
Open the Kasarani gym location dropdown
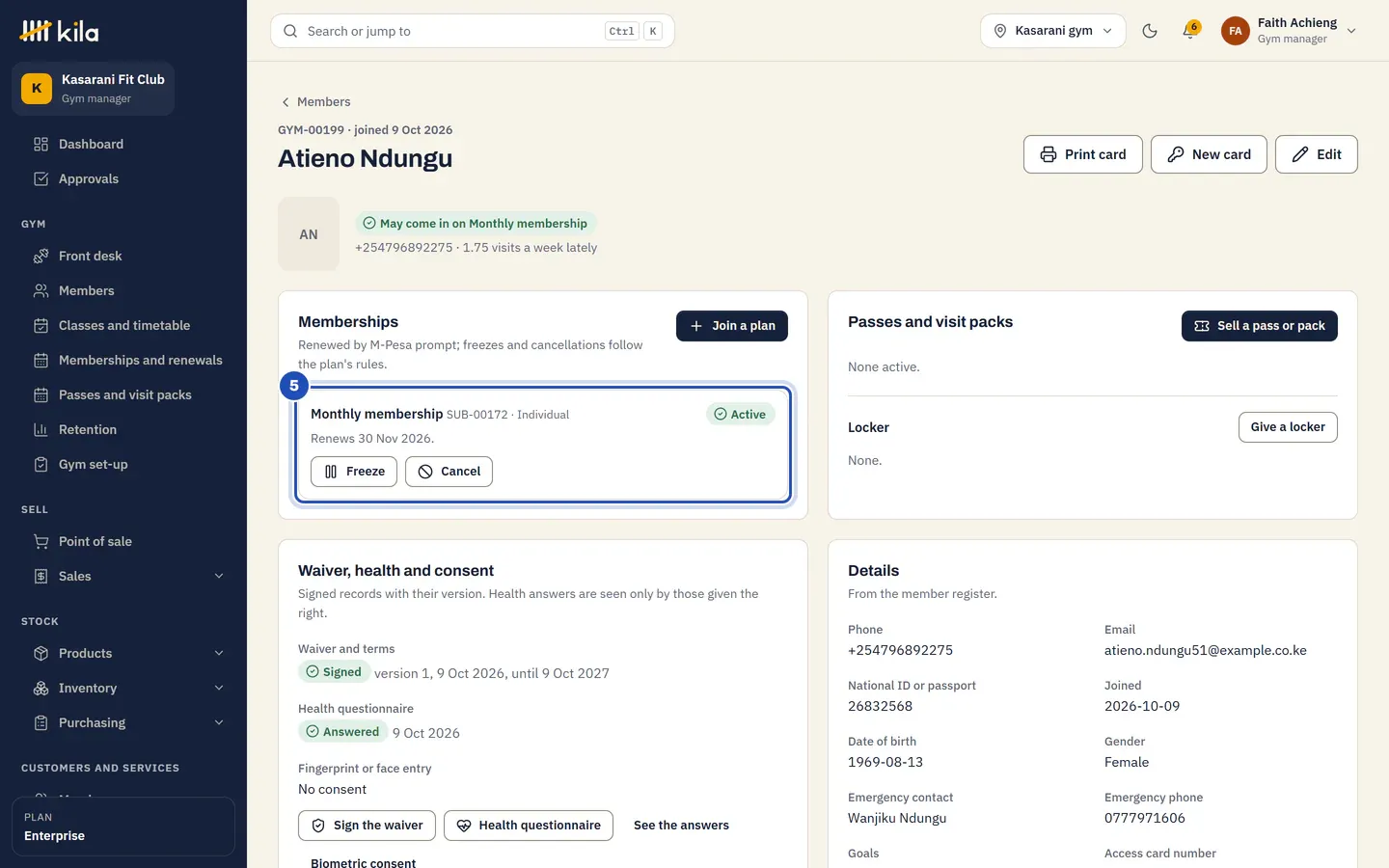pos(1052,31)
